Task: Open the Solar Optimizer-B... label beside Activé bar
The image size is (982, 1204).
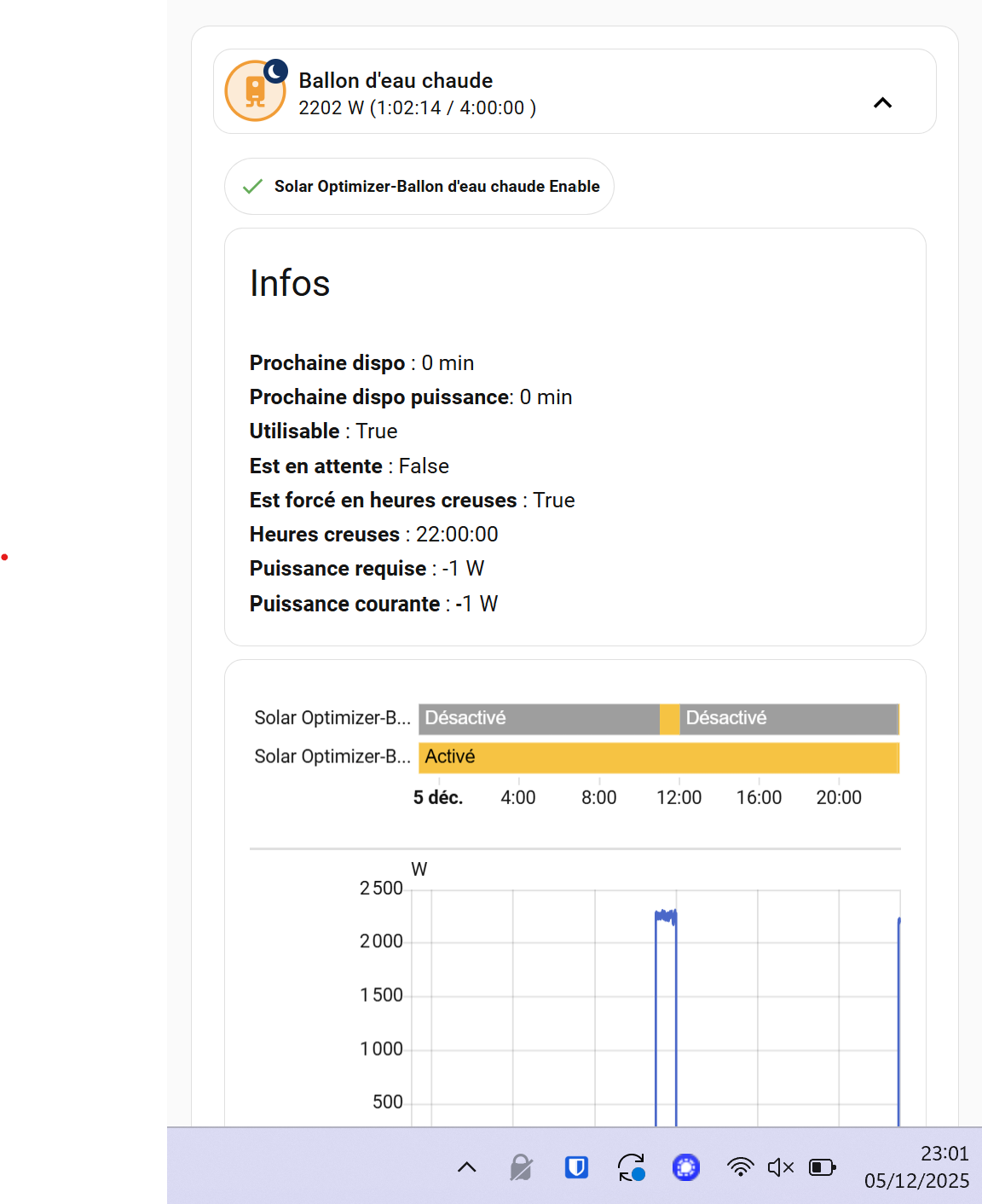Action: click(x=332, y=756)
